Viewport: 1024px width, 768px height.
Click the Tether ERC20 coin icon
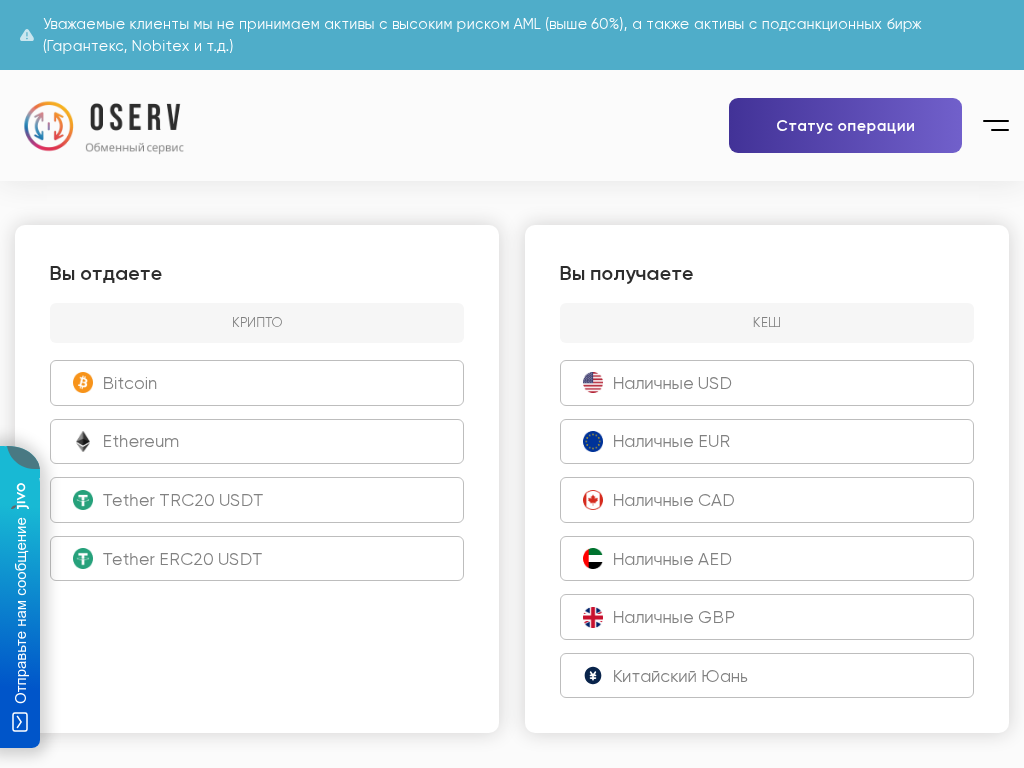pos(83,559)
